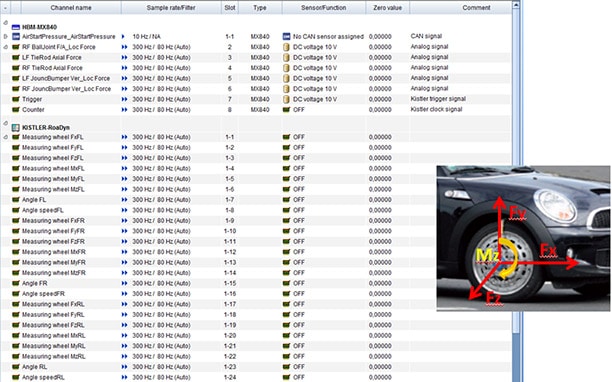Image resolution: width=612 pixels, height=382 pixels.
Task: Select Measuring wheel MxRL channel name
Action: (x=54, y=336)
